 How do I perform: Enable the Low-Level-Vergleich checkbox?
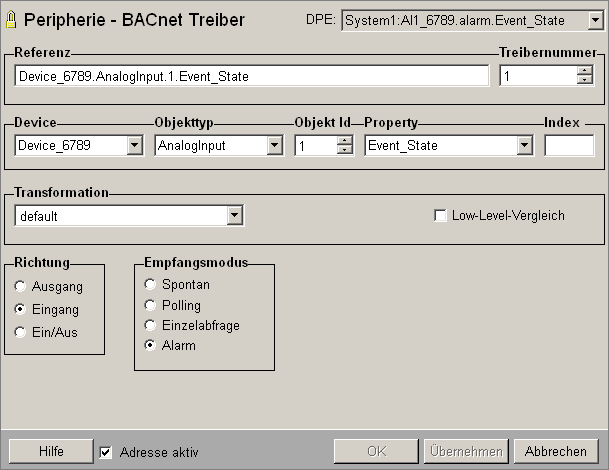[440, 215]
